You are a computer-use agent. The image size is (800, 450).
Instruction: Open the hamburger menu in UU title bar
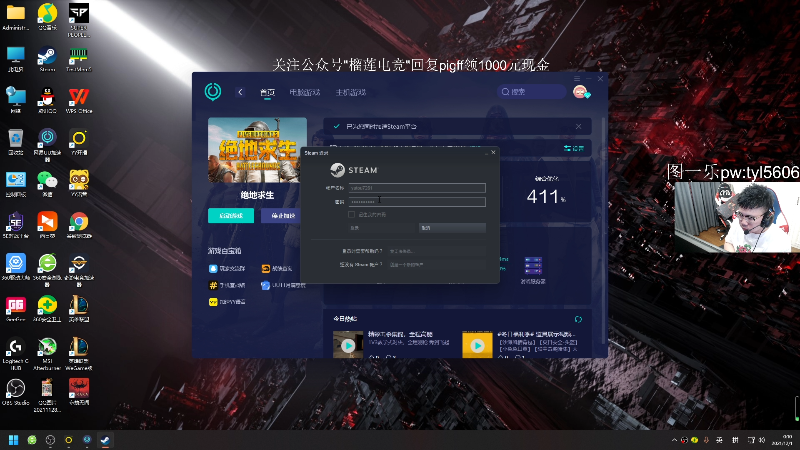click(x=577, y=79)
